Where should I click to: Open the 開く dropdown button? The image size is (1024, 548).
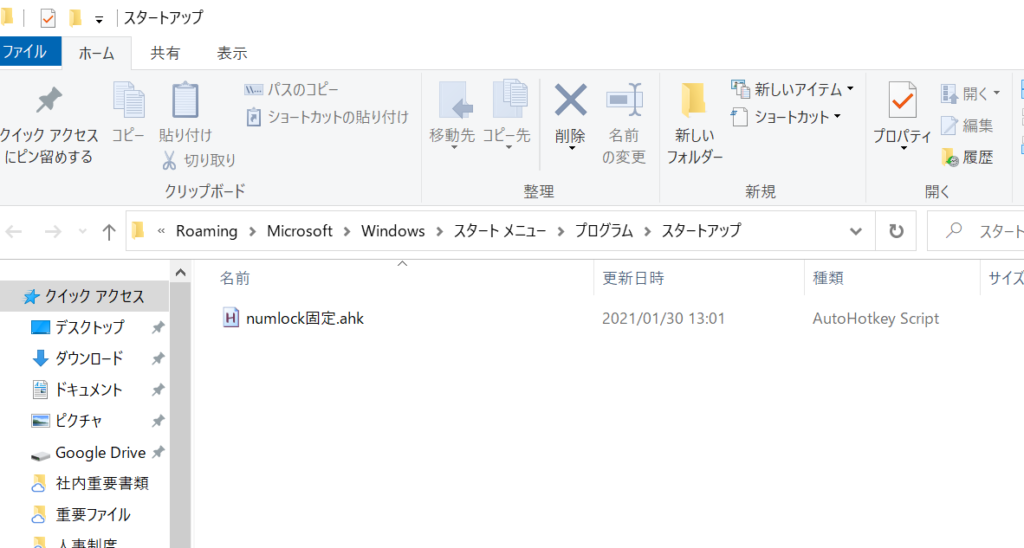click(970, 93)
